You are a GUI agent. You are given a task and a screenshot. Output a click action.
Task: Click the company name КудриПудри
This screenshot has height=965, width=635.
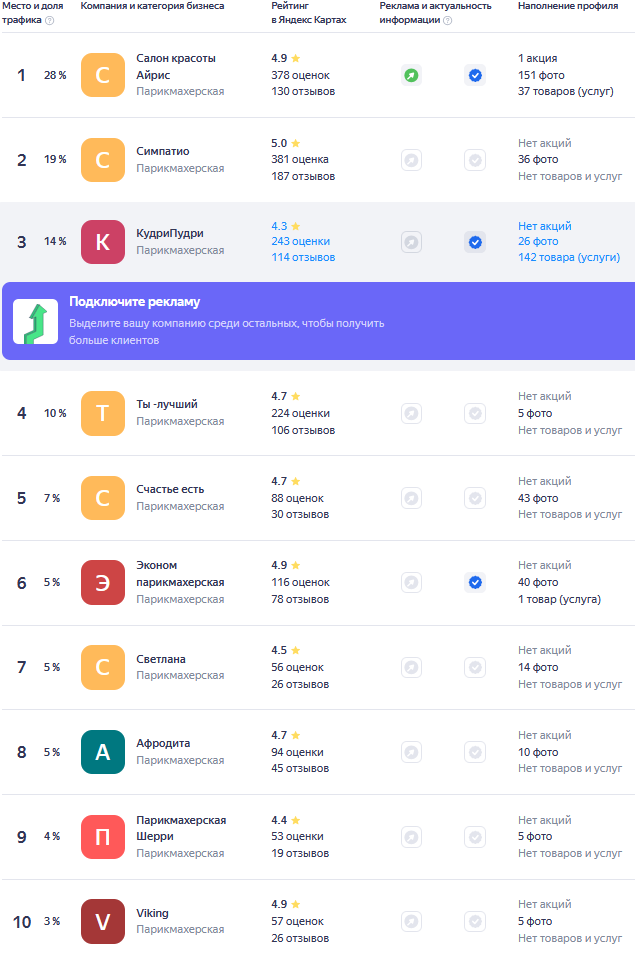click(170, 233)
